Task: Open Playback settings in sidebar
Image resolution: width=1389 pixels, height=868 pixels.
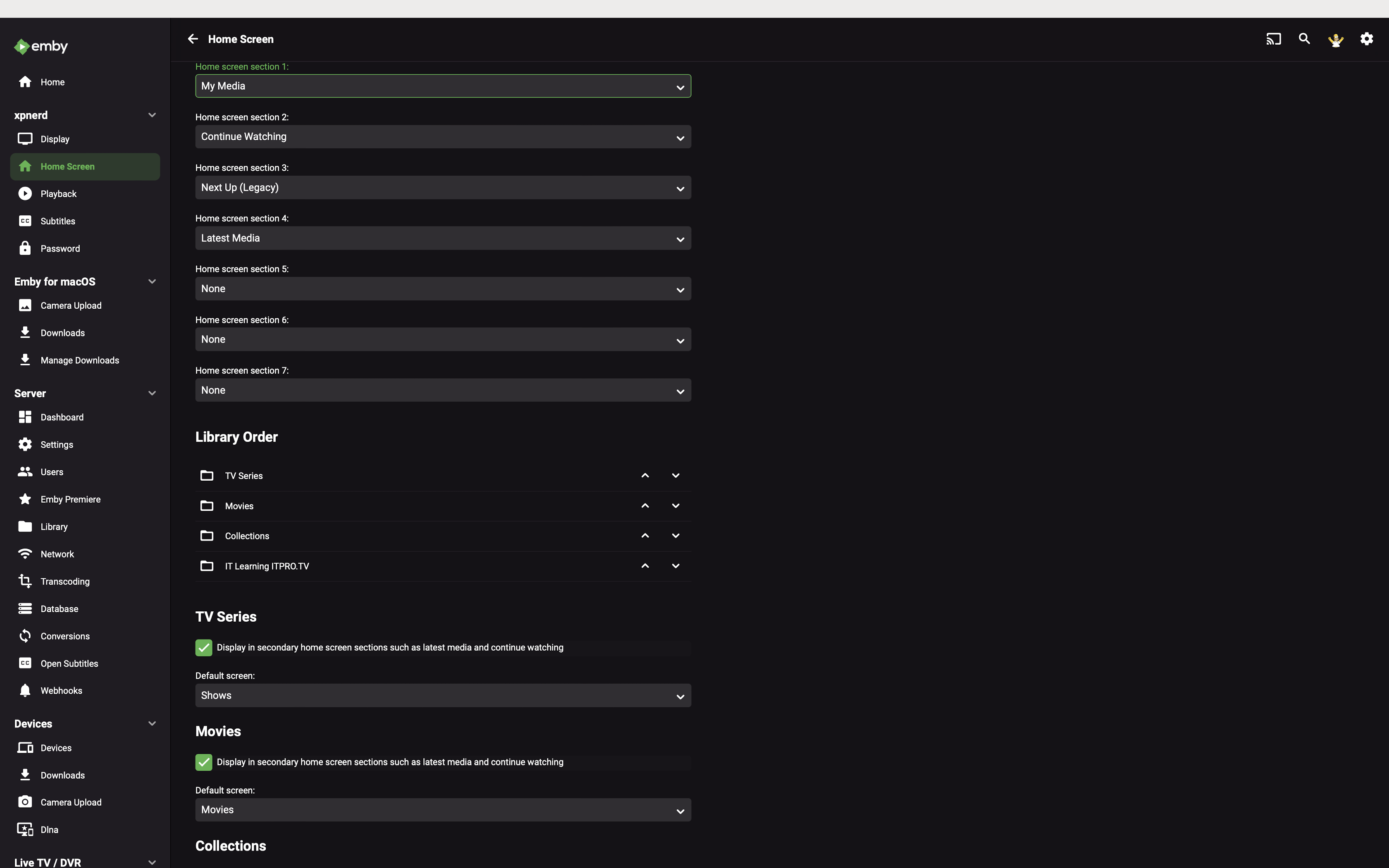Action: pyautogui.click(x=59, y=194)
